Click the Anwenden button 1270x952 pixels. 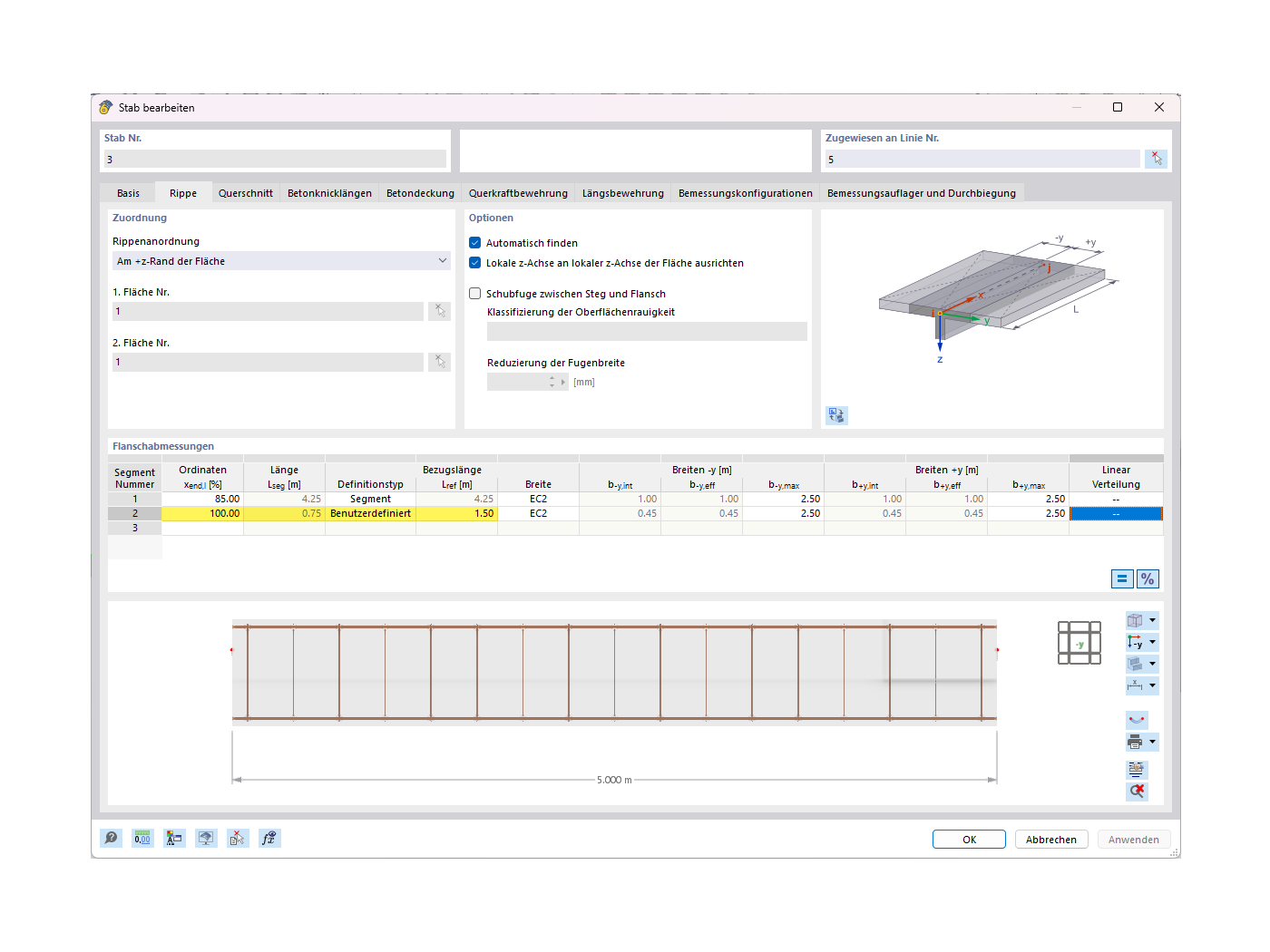[1134, 840]
